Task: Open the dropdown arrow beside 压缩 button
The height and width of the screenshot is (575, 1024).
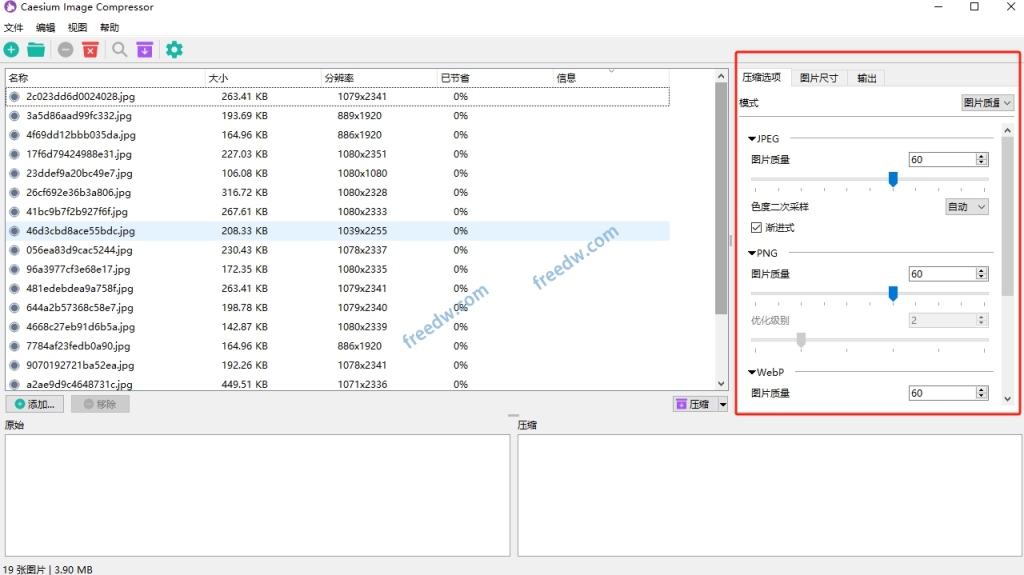Action: click(x=723, y=404)
